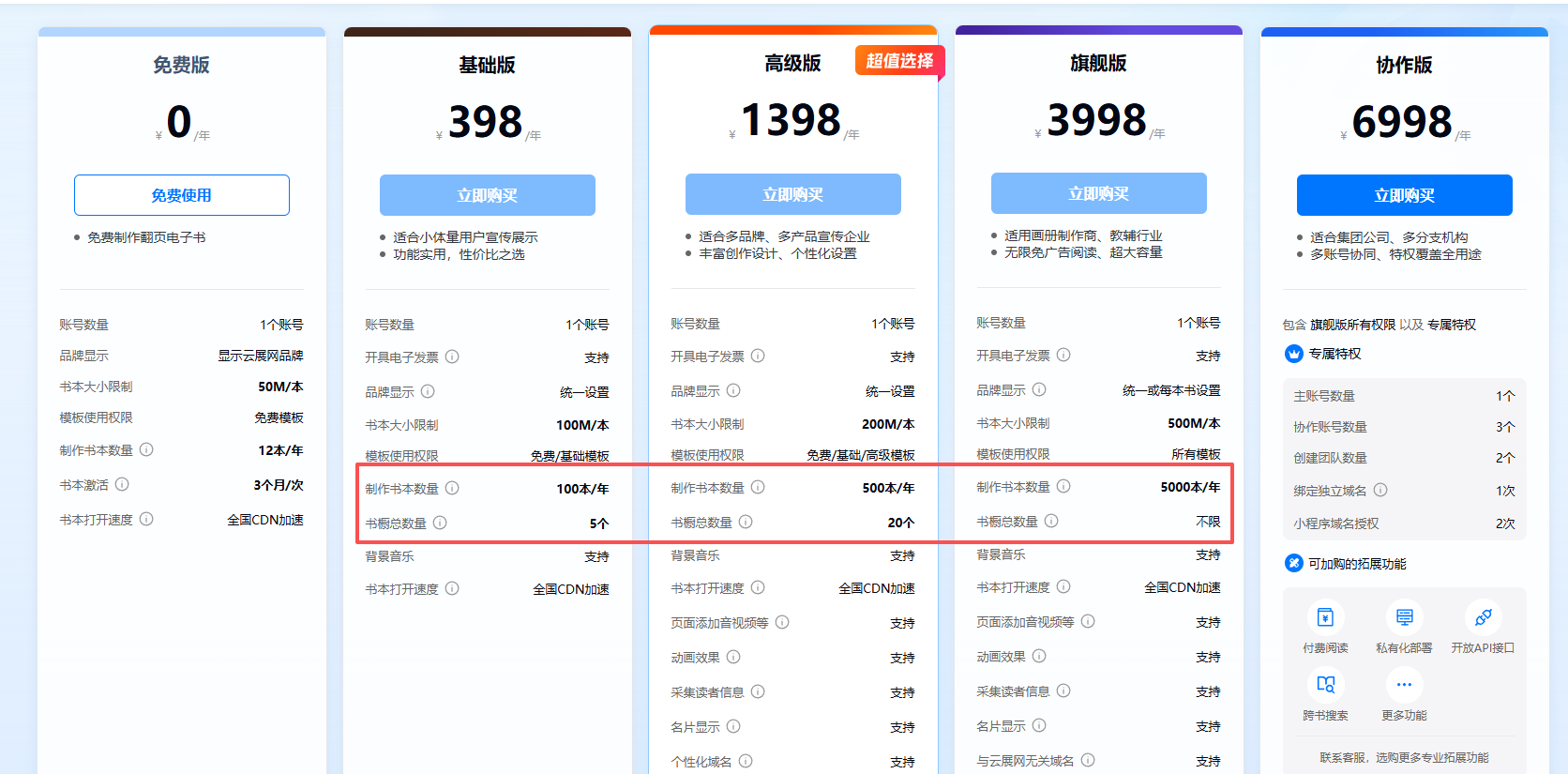Click info icon by 个性化域名 in 高级版

[746, 761]
